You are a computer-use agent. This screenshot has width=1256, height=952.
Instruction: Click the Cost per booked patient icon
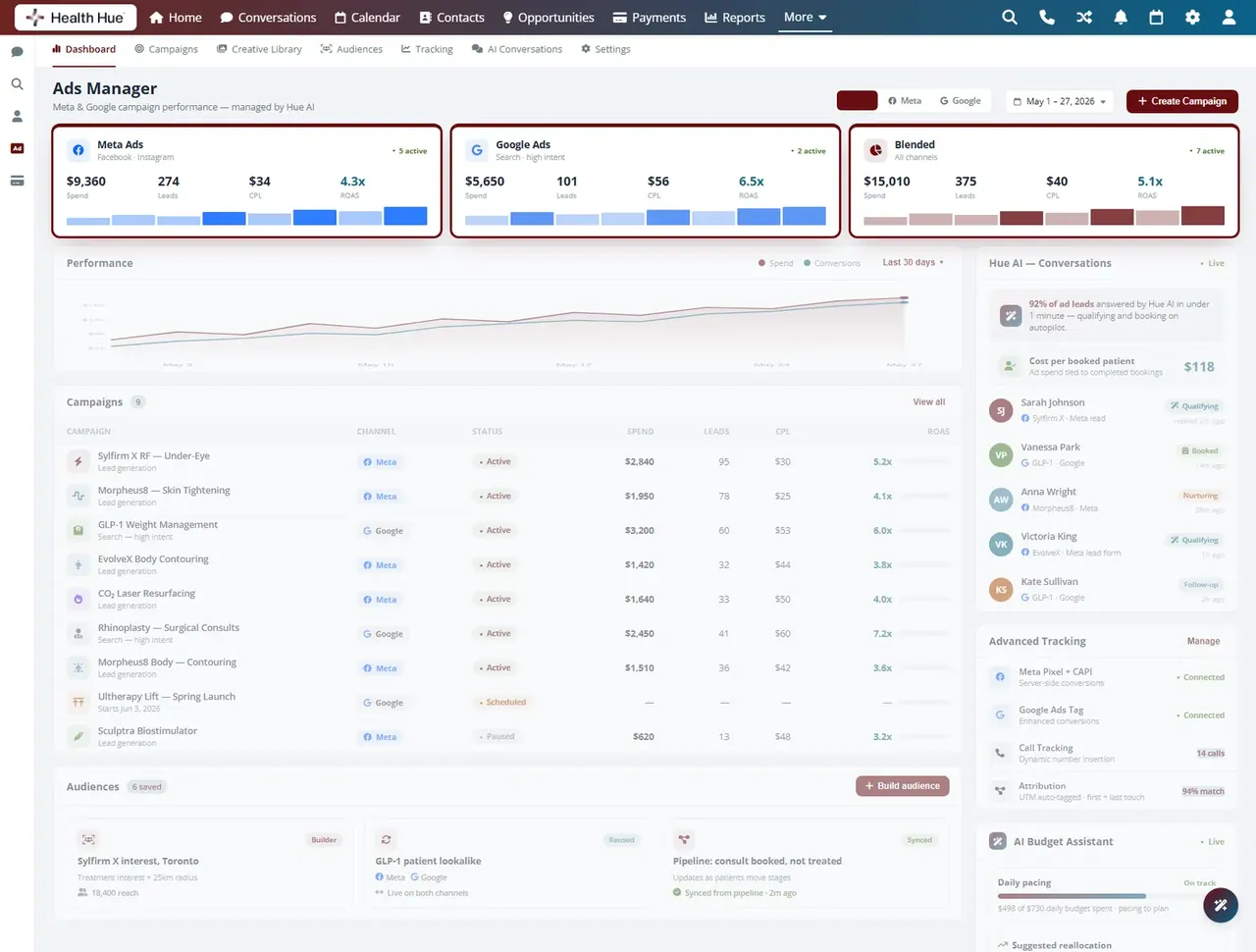pos(1010,366)
